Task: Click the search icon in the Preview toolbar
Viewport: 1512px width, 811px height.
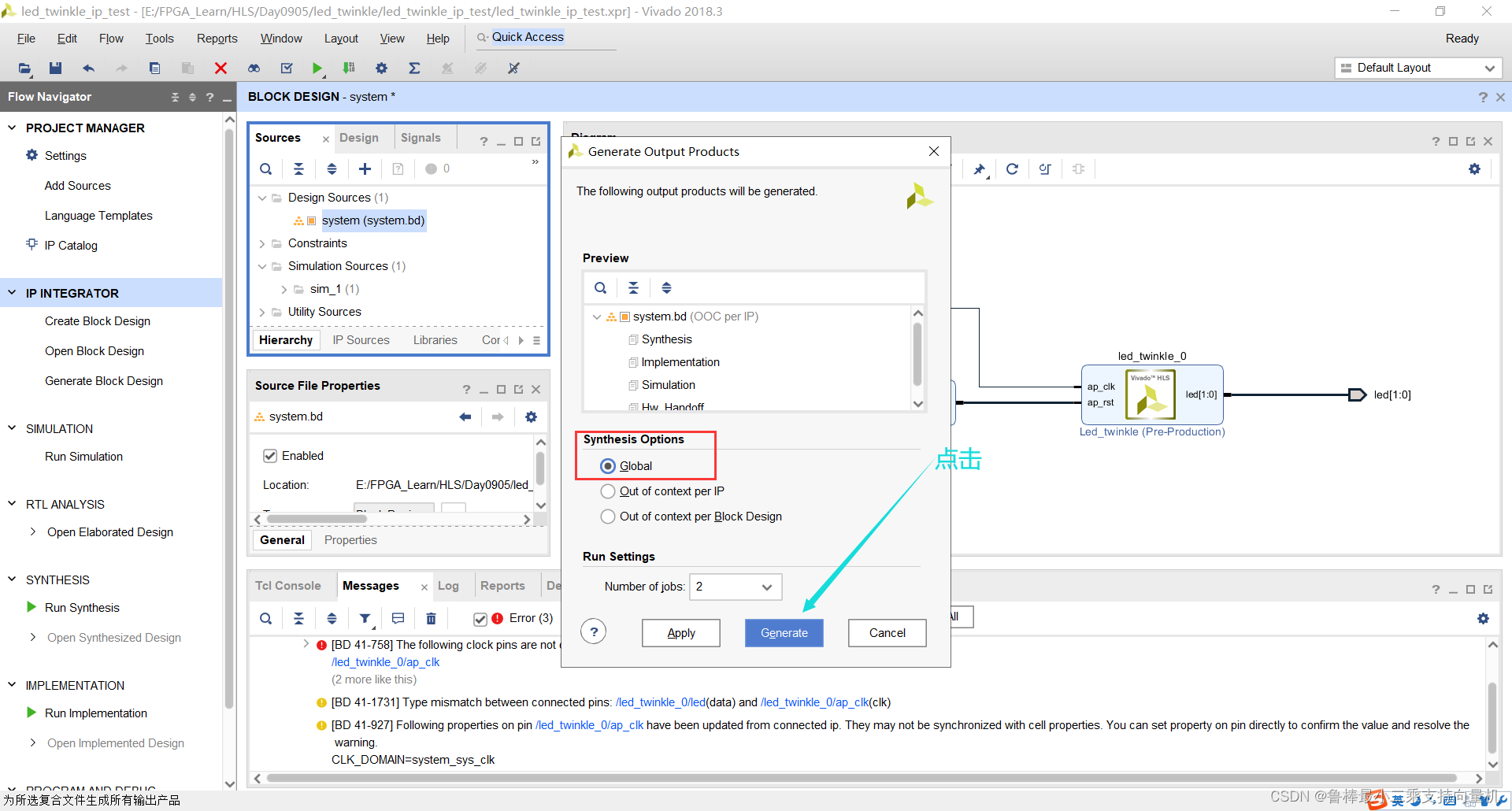Action: pos(600,288)
